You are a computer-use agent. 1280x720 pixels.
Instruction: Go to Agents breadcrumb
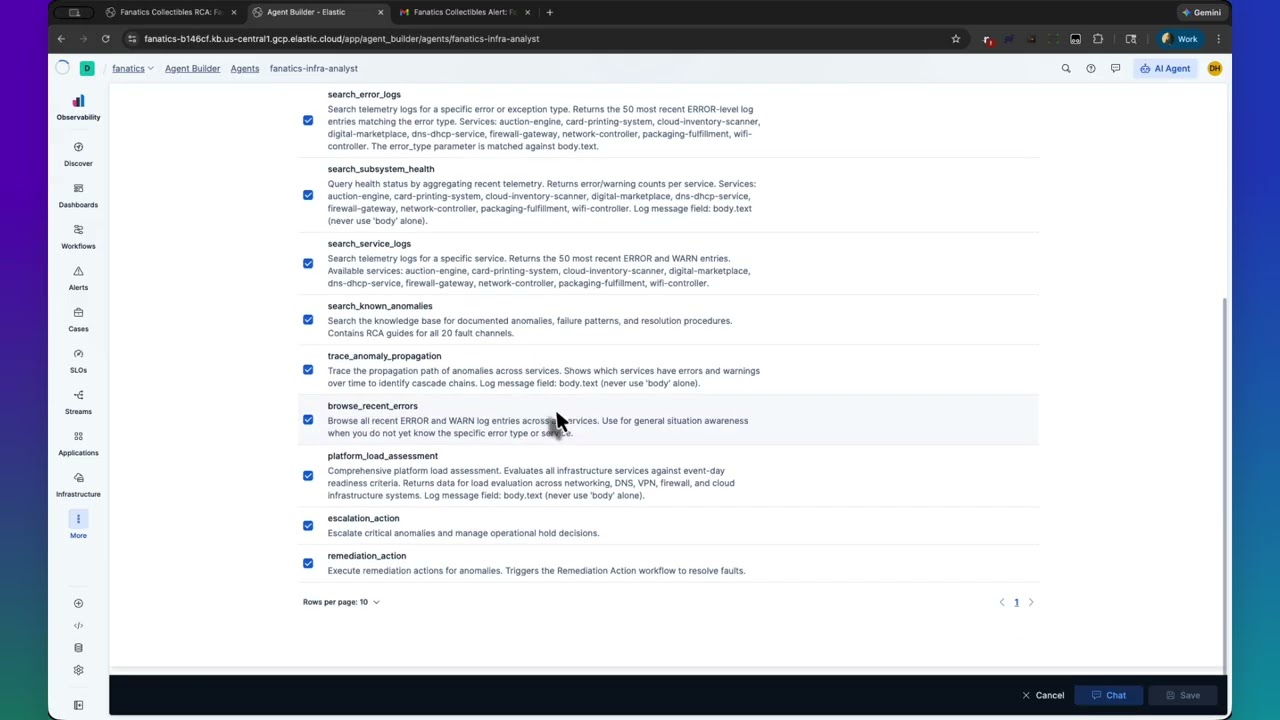(245, 68)
